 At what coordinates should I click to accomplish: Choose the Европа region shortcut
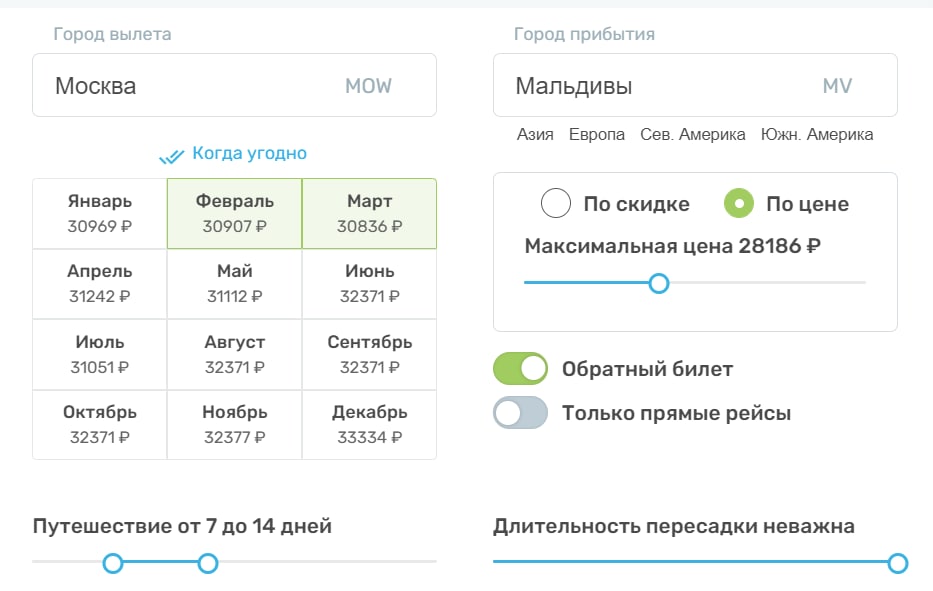[597, 135]
